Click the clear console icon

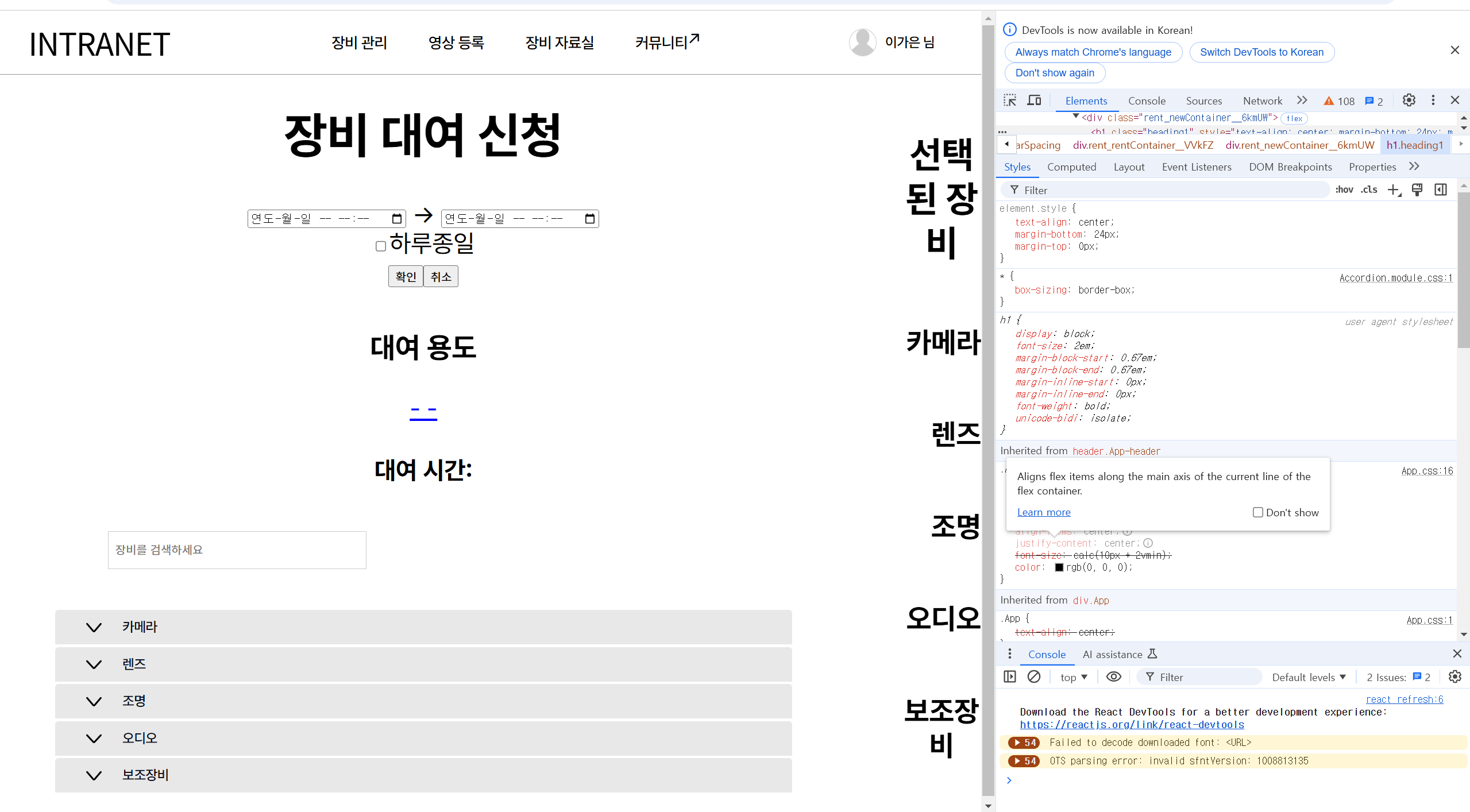1034,677
